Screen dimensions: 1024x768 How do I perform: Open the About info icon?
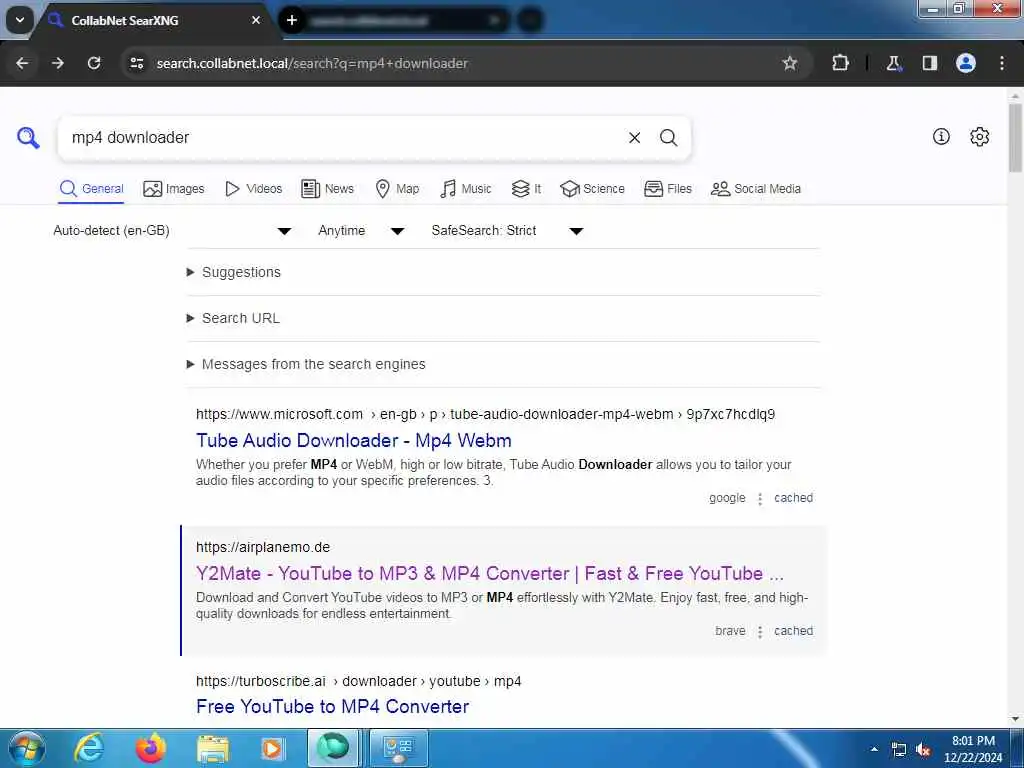point(941,136)
